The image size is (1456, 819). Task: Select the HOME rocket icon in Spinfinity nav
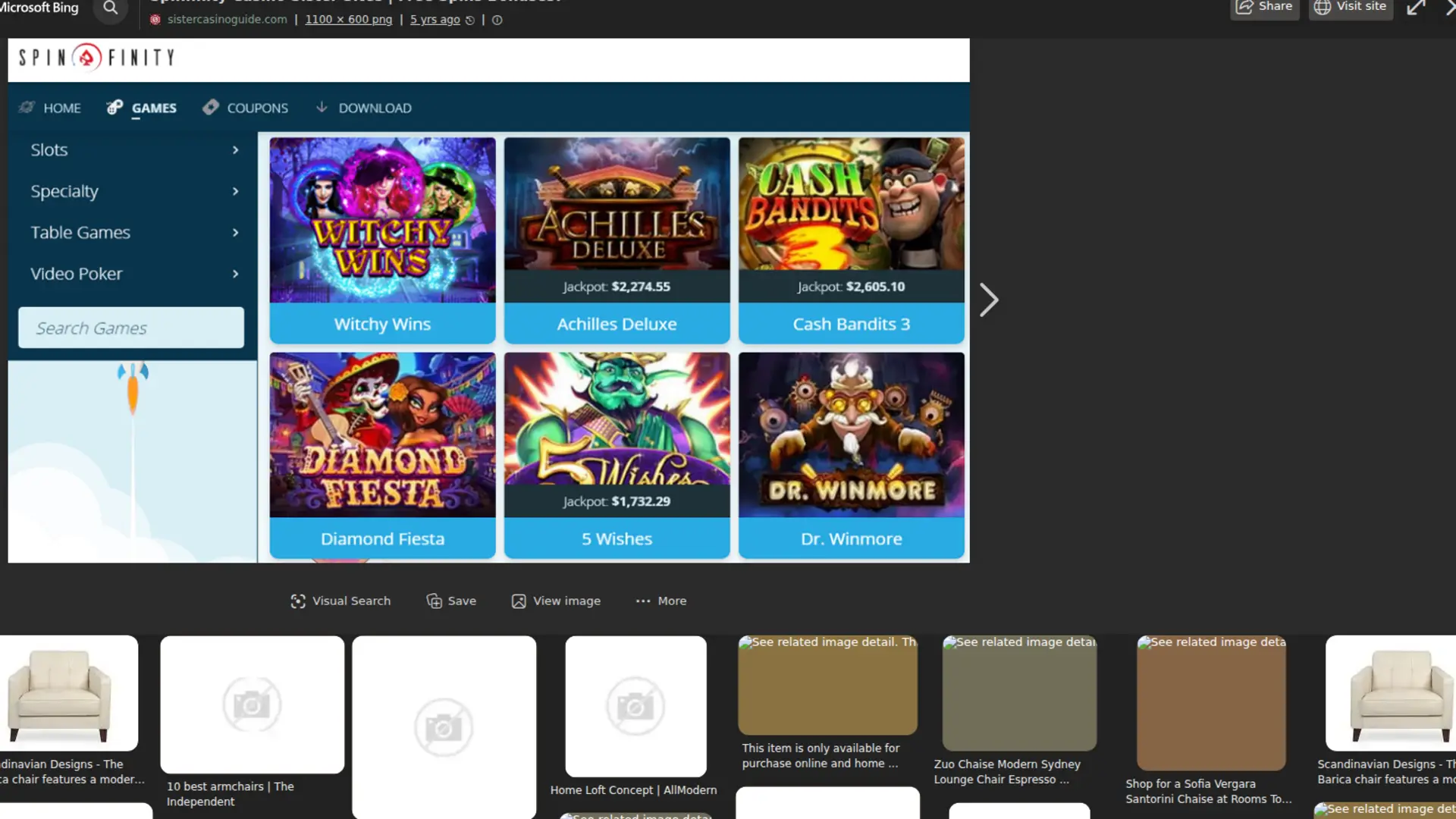click(x=27, y=107)
